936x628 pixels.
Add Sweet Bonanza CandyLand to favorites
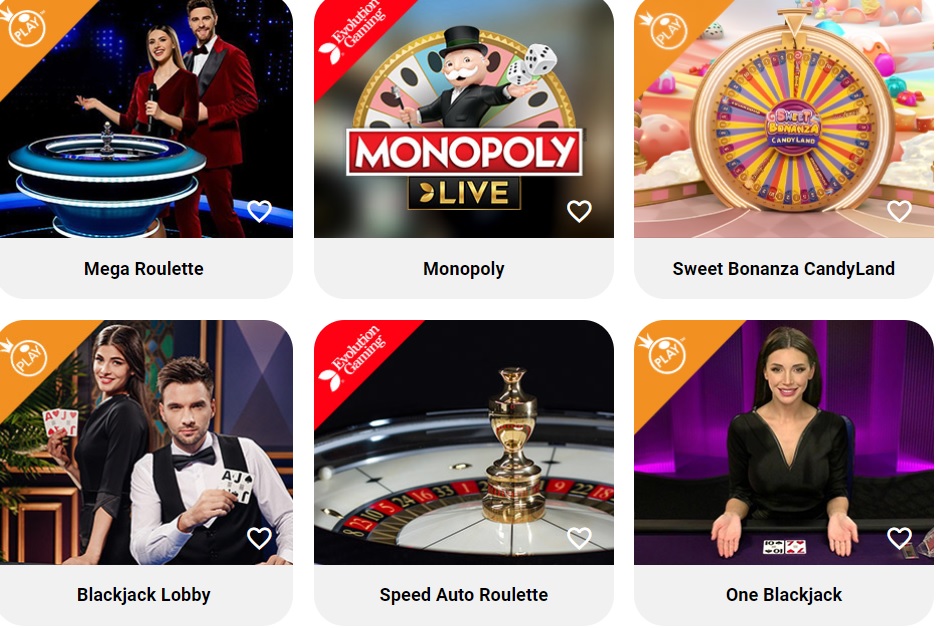coord(899,211)
